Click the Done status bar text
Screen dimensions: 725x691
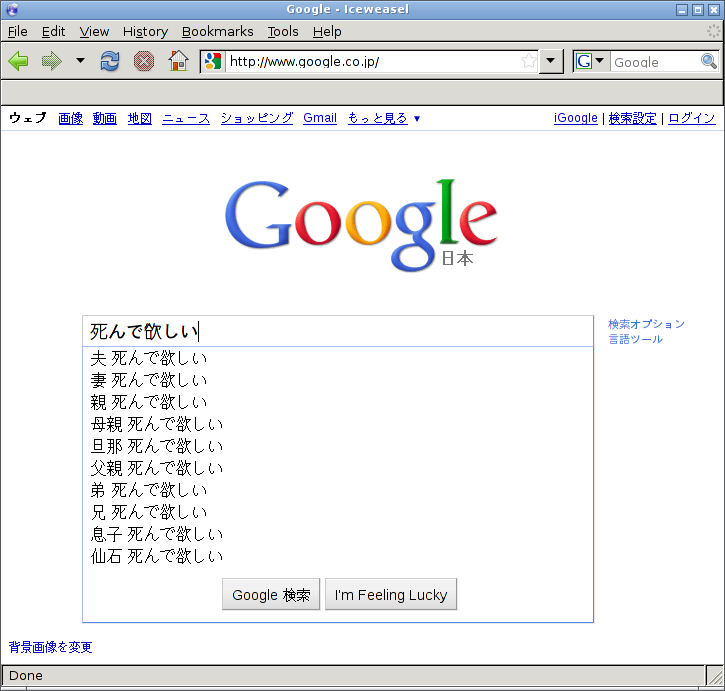26,676
